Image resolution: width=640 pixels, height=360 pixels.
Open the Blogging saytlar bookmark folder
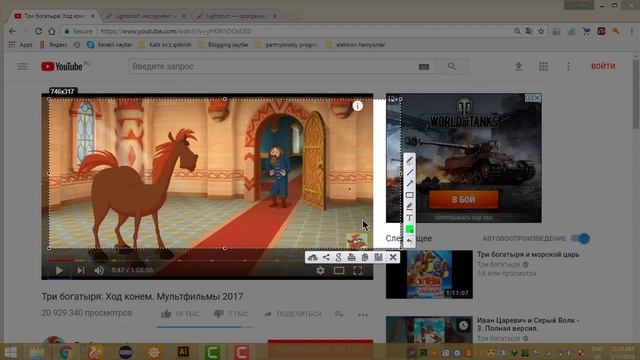click(223, 44)
